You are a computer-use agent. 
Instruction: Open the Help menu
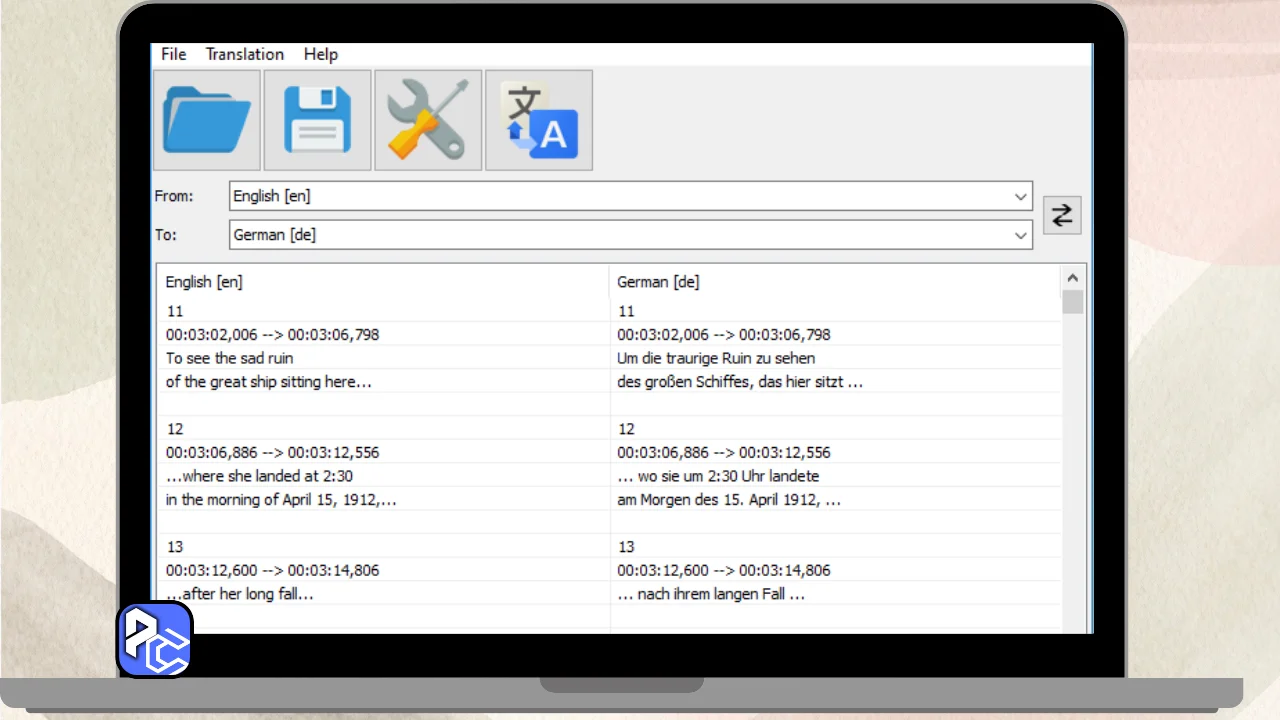tap(321, 54)
